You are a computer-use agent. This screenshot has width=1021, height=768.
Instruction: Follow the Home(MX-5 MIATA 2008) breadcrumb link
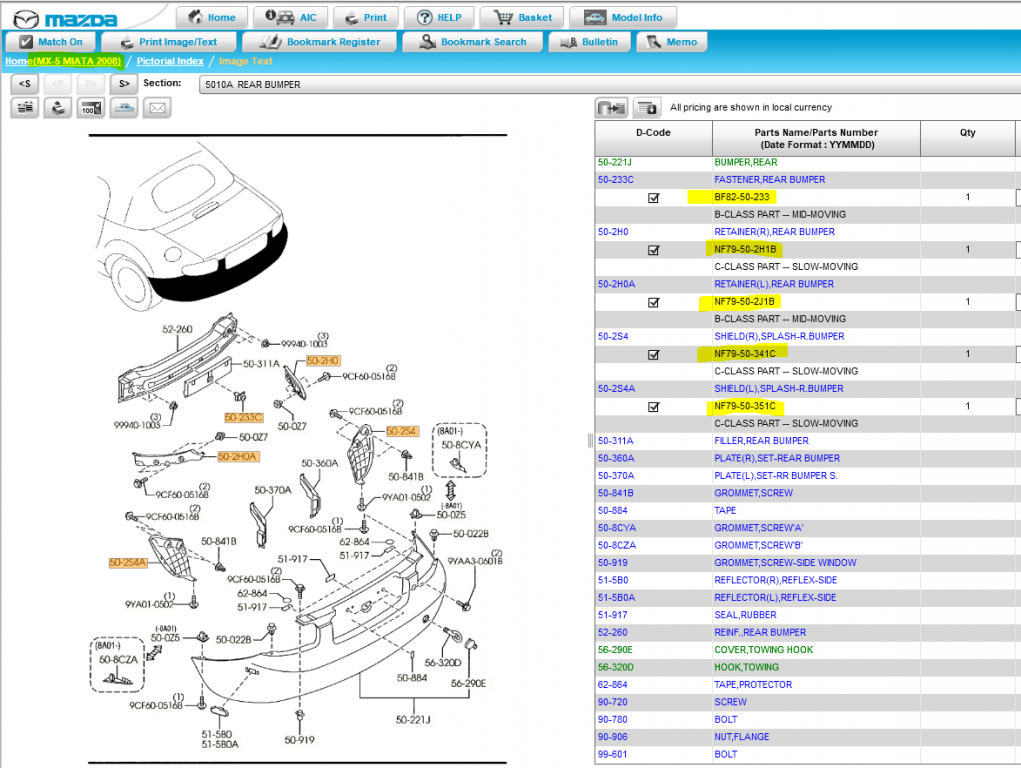[x=63, y=61]
